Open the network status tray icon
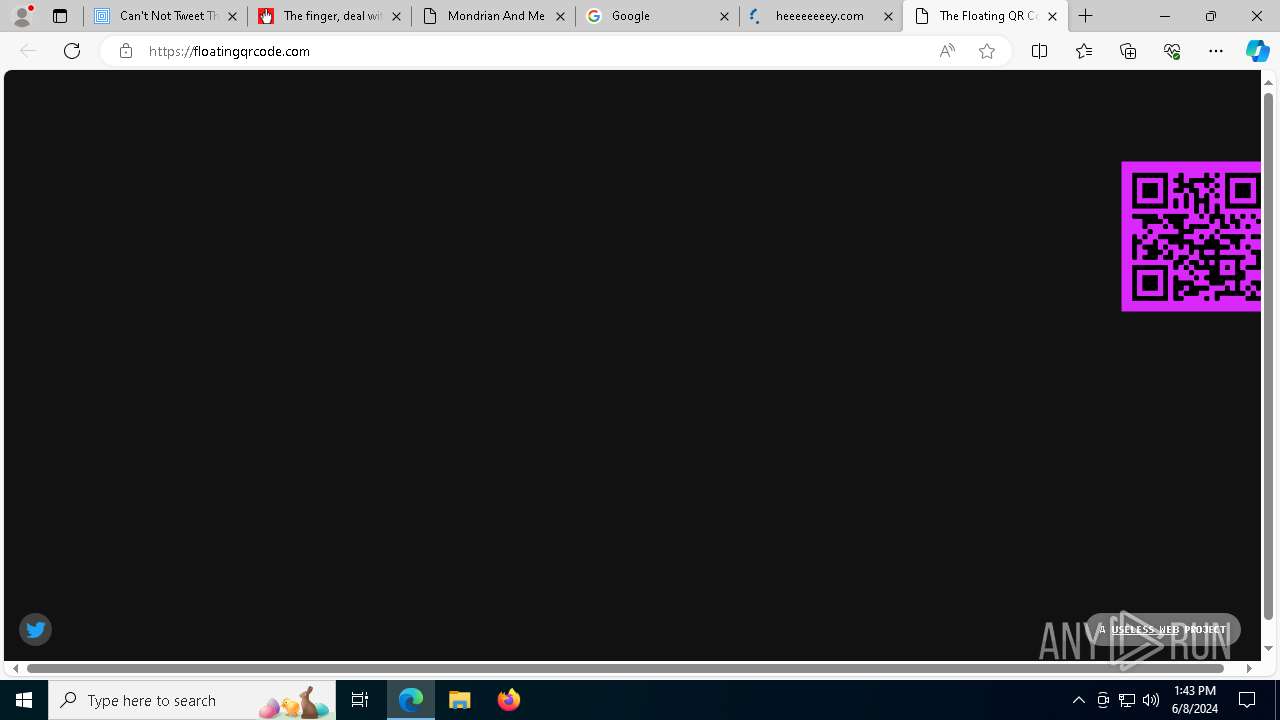 point(1127,700)
